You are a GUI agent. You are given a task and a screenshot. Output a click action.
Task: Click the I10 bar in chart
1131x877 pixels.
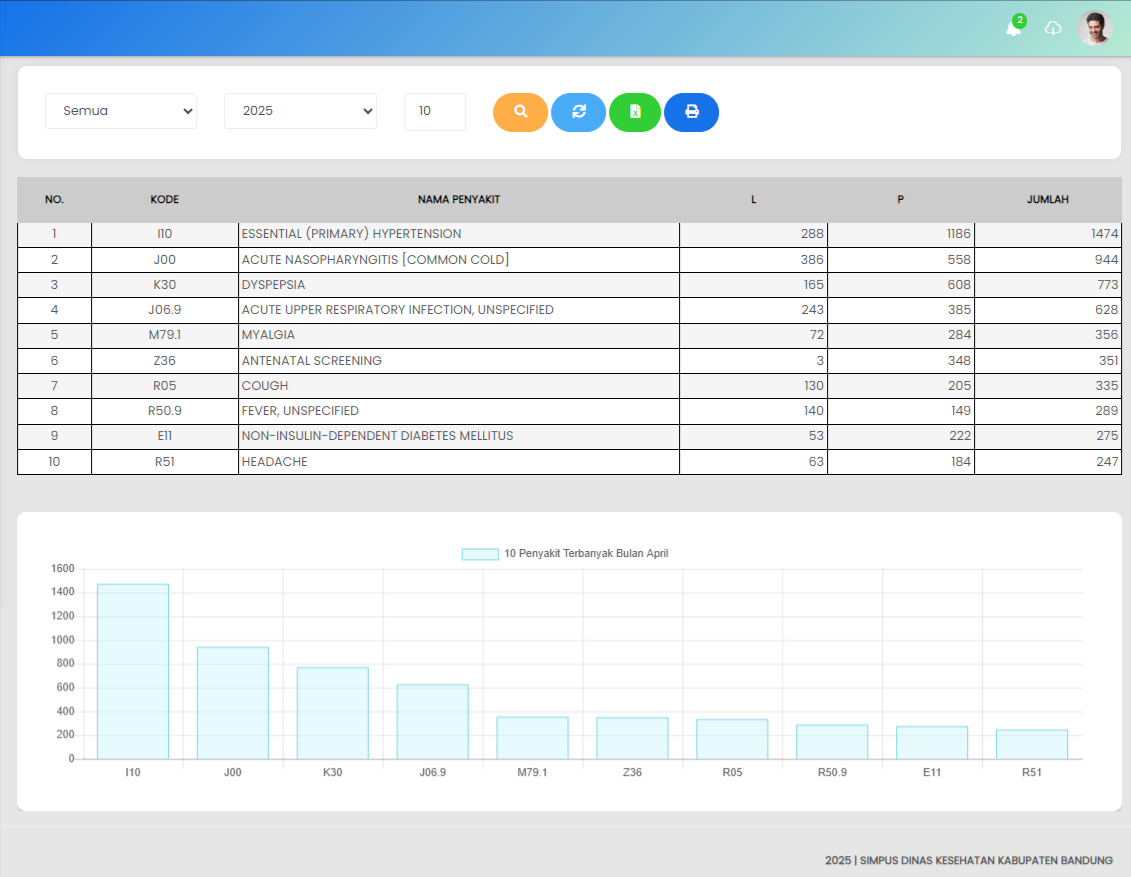tap(133, 671)
